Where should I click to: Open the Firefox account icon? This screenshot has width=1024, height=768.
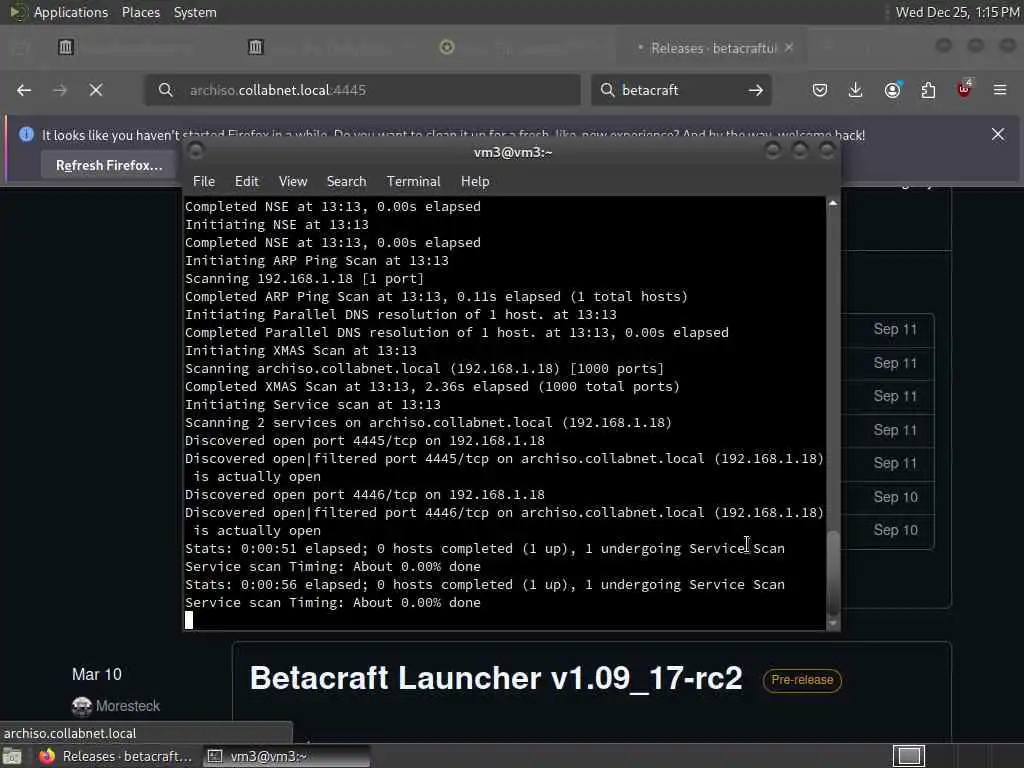[x=892, y=90]
